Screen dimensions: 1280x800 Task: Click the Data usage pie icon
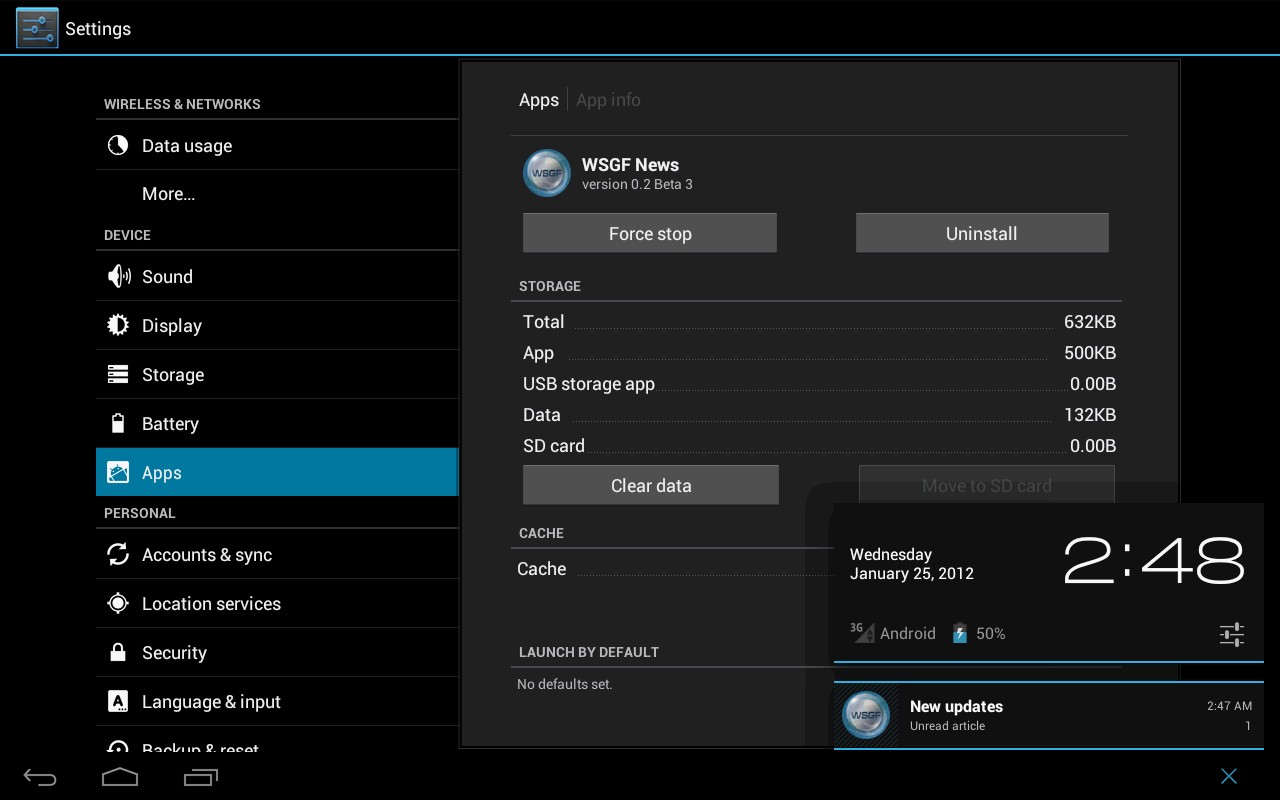click(x=118, y=145)
